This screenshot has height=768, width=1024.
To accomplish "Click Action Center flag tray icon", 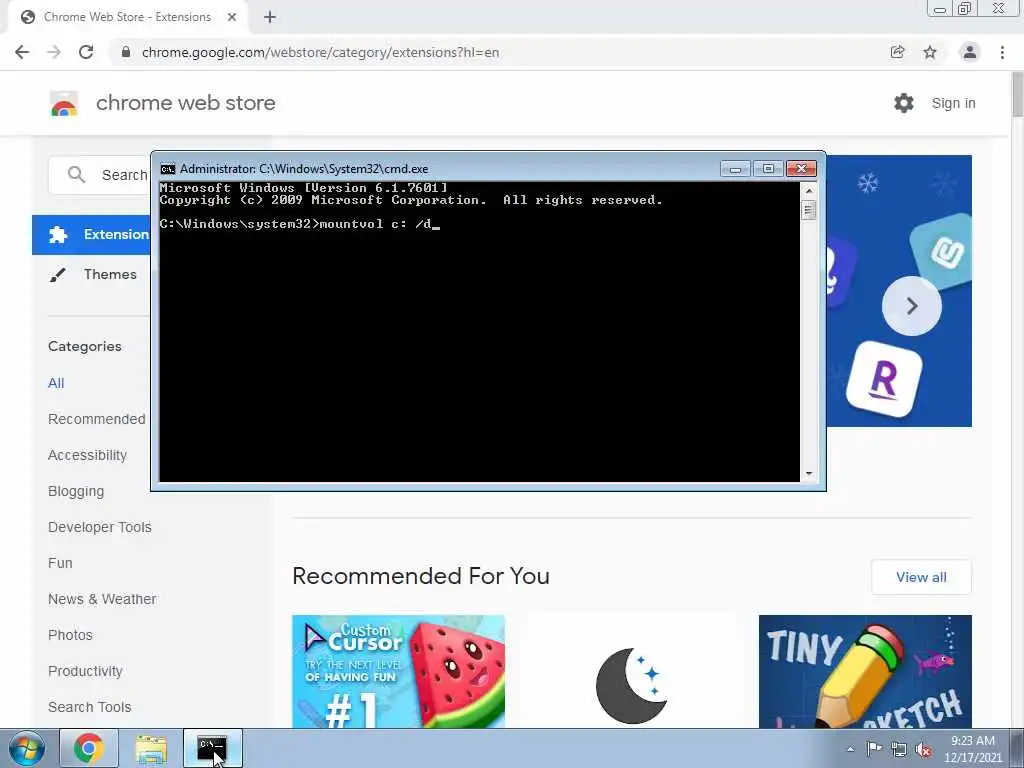I will [874, 749].
